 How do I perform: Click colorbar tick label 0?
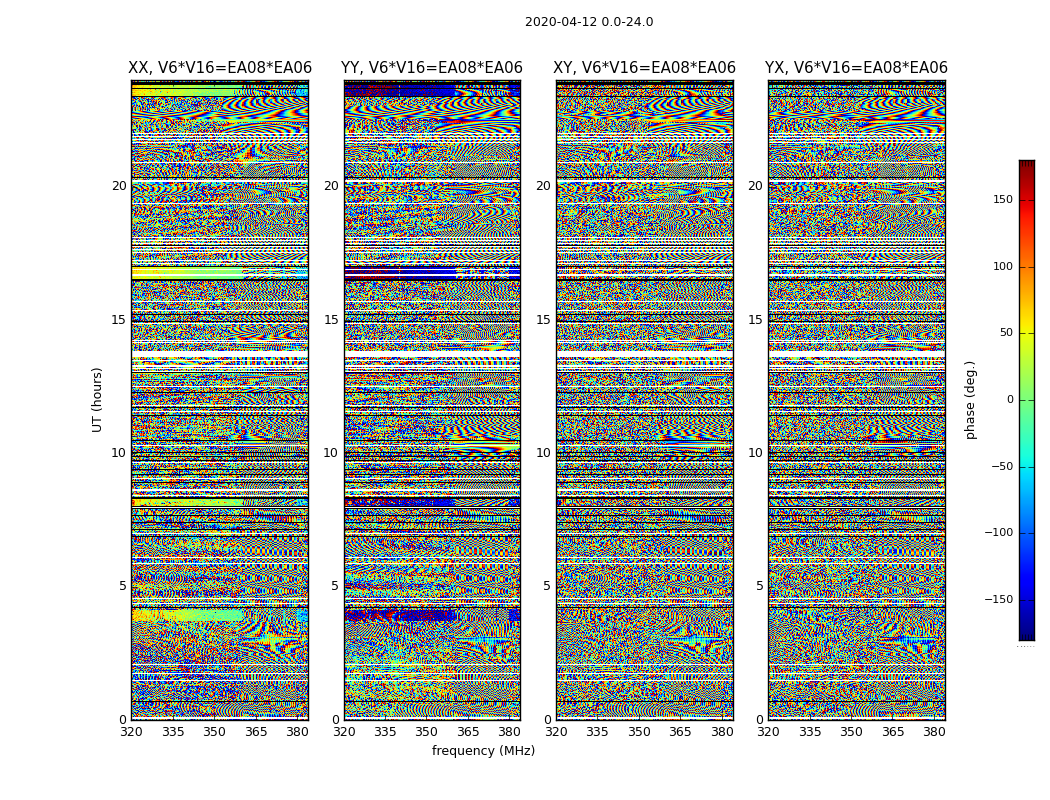[x=1010, y=400]
